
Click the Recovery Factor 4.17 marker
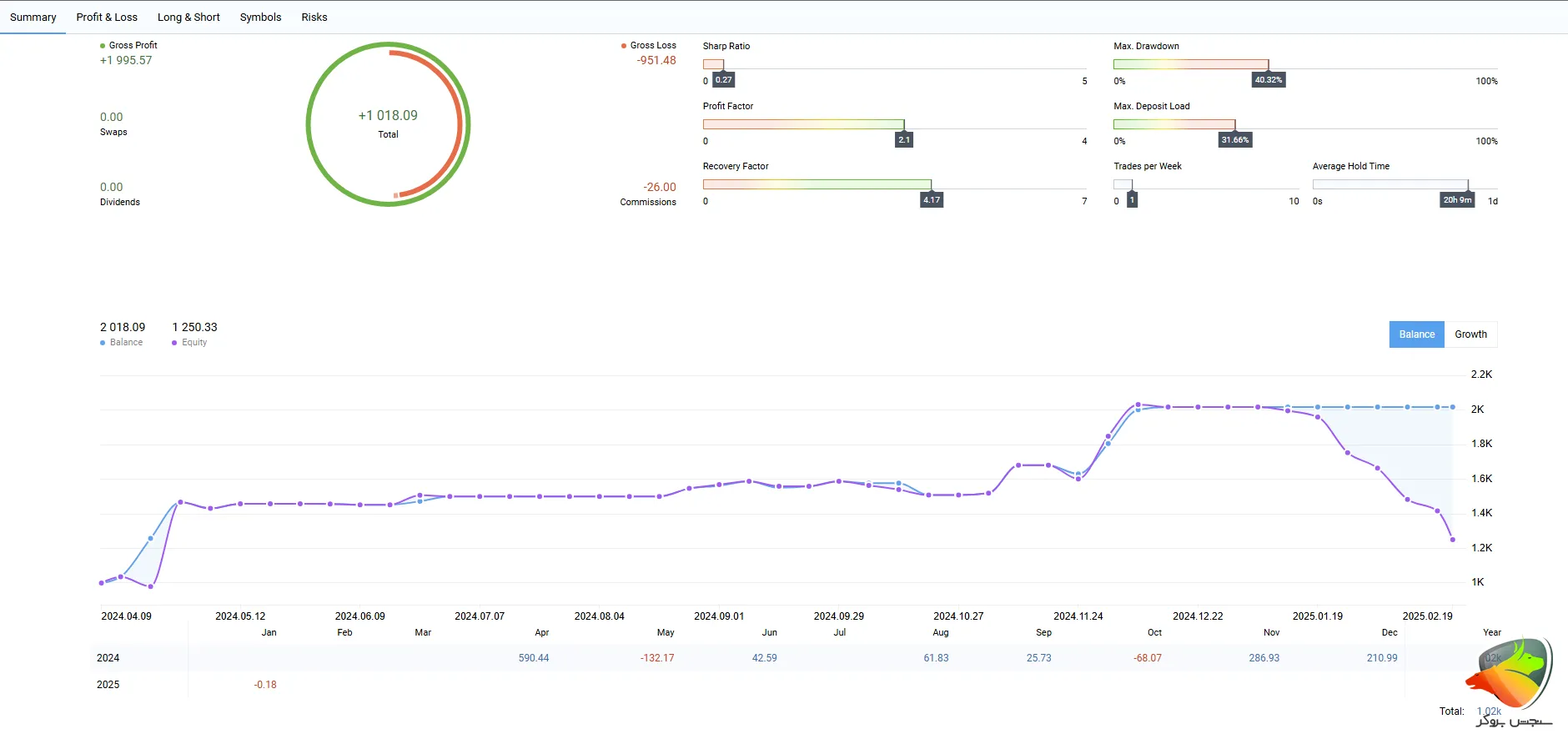click(x=932, y=200)
